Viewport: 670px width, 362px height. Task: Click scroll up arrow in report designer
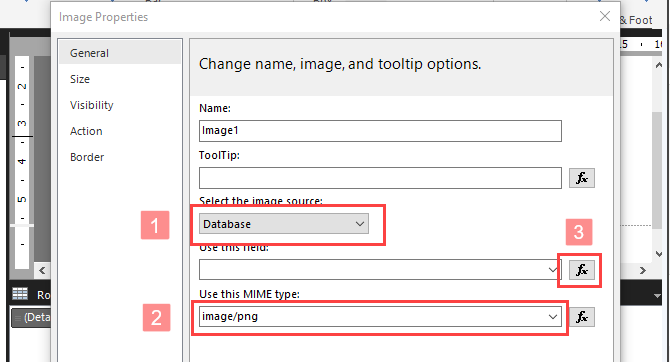658,65
